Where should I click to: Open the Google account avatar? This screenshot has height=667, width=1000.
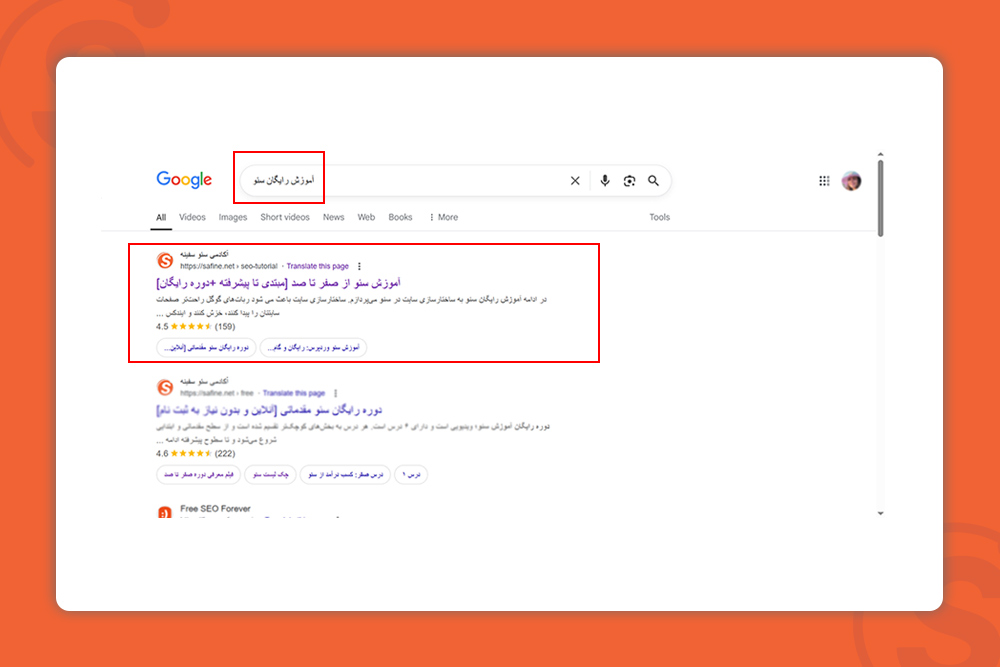[851, 181]
